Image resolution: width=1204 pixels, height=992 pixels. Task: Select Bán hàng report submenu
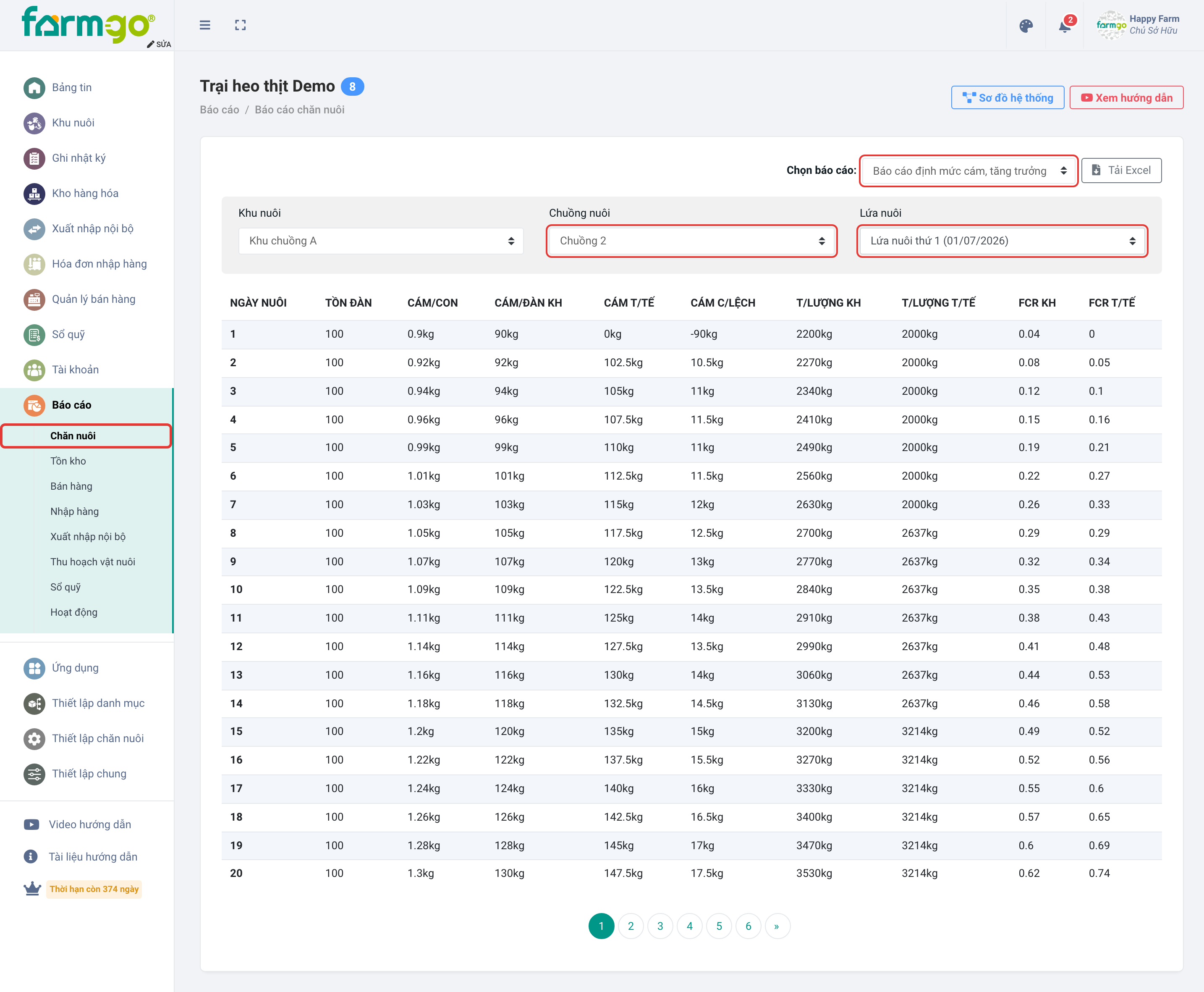[71, 486]
